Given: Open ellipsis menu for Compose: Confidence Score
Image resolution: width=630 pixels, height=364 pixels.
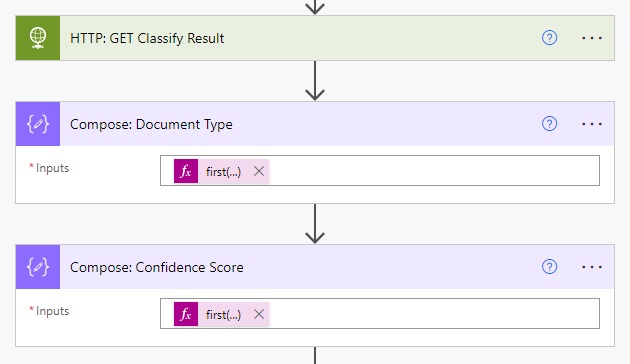Looking at the screenshot, I should click(x=592, y=267).
